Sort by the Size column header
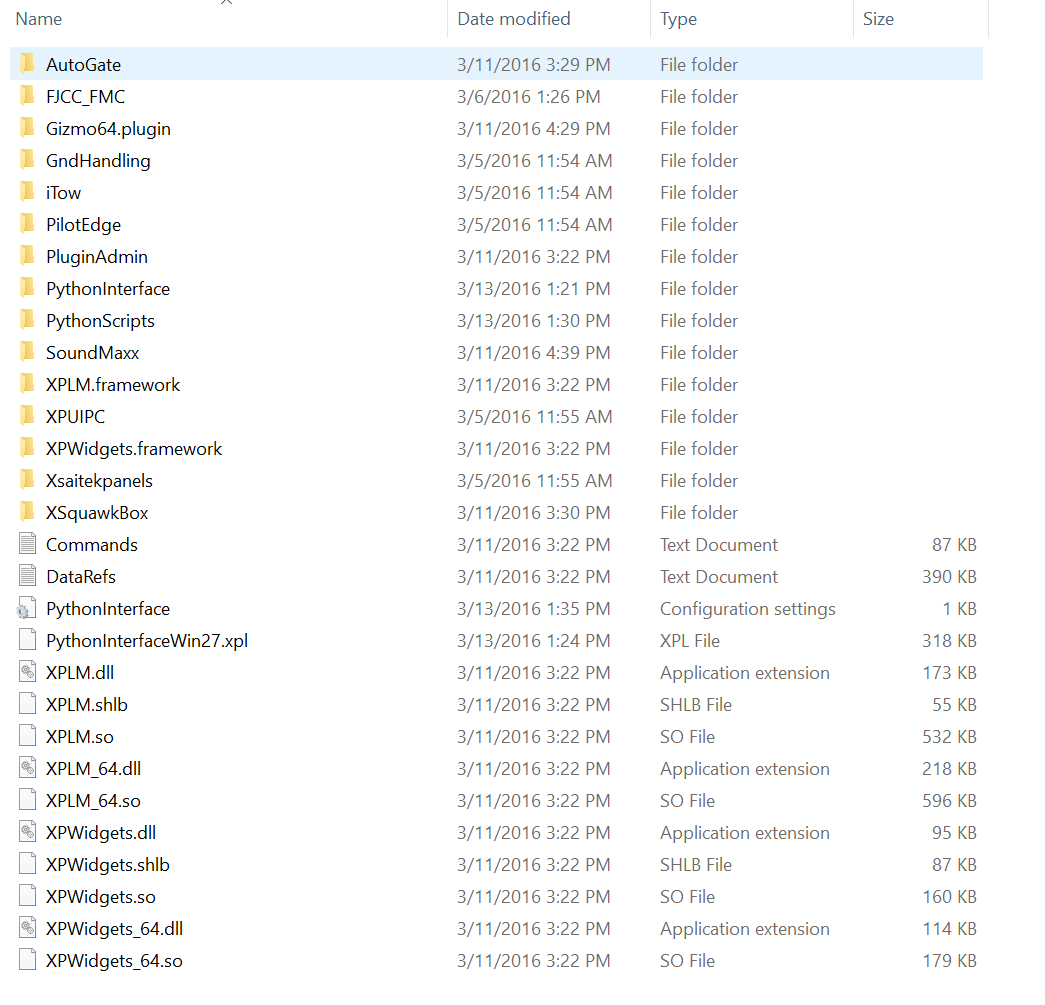 pos(878,19)
